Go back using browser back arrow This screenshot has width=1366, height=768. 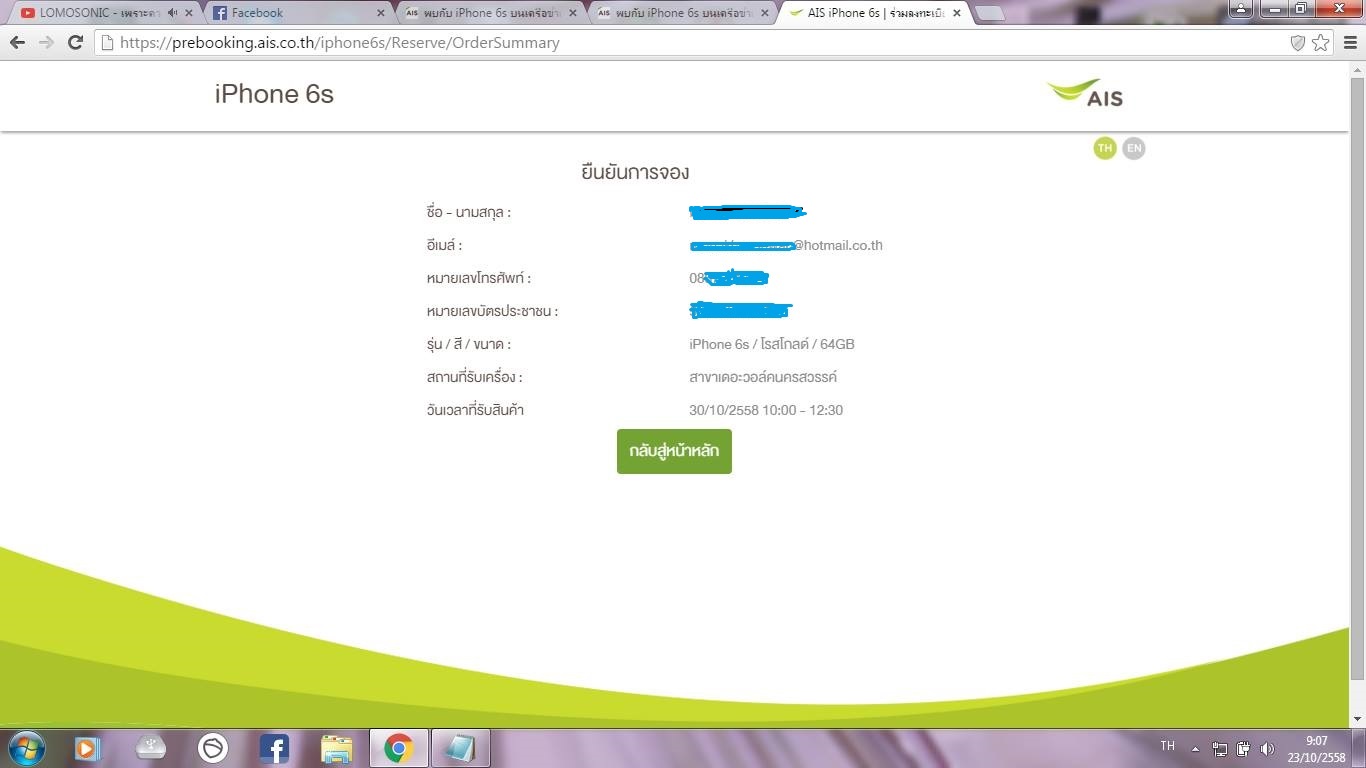17,42
